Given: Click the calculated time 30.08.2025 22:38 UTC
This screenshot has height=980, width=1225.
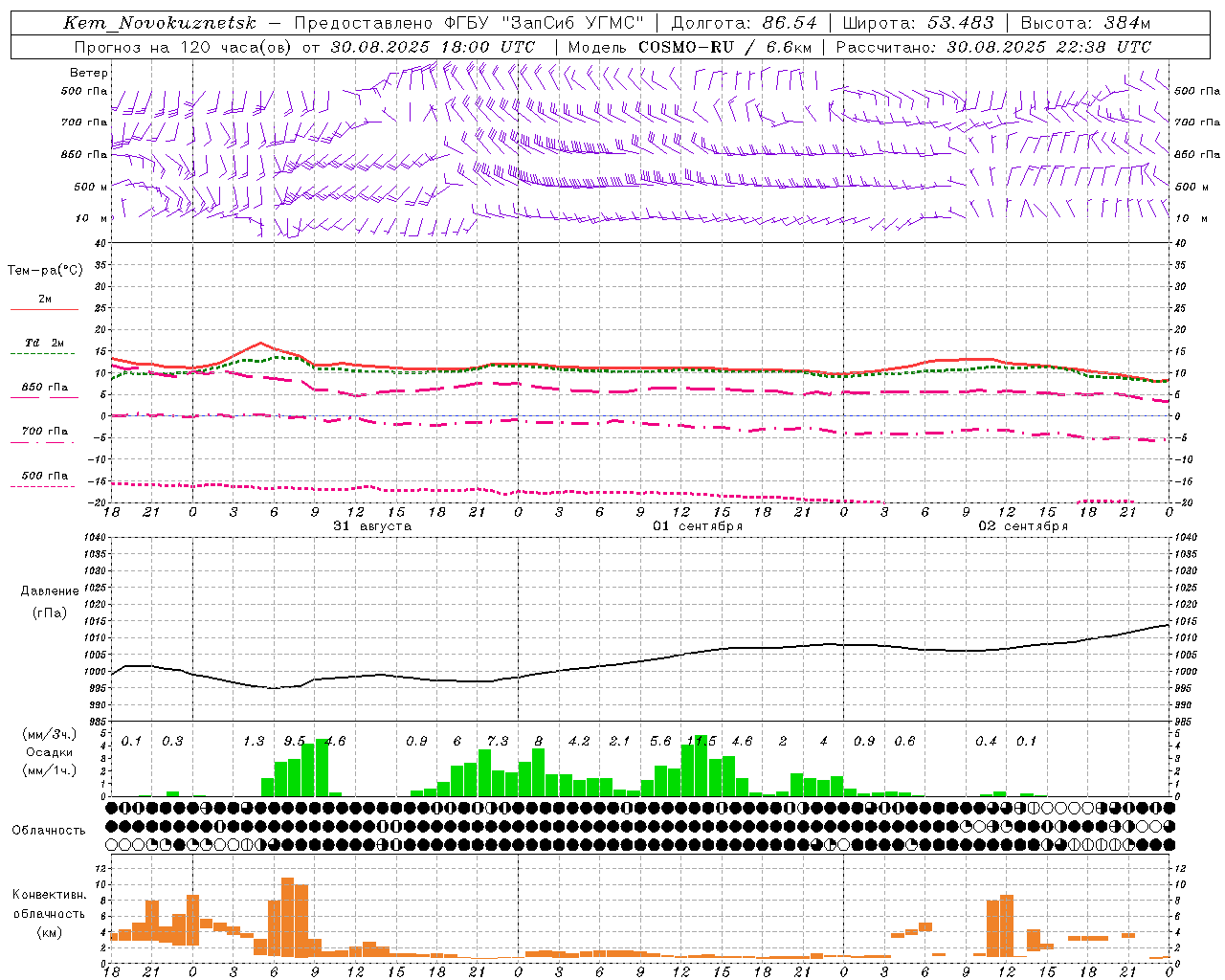Looking at the screenshot, I should (x=1049, y=47).
